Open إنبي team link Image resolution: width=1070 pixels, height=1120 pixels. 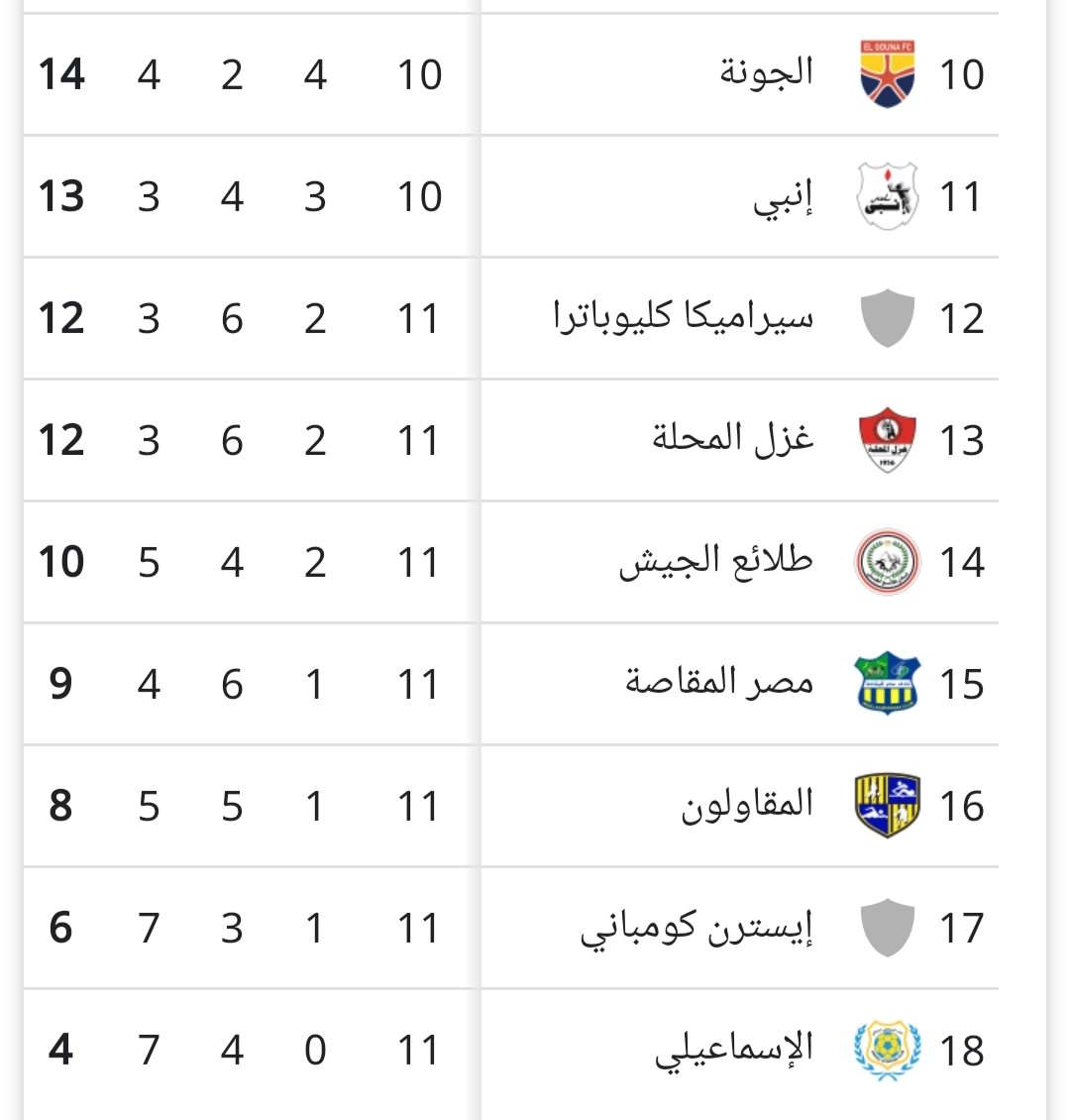click(x=783, y=198)
